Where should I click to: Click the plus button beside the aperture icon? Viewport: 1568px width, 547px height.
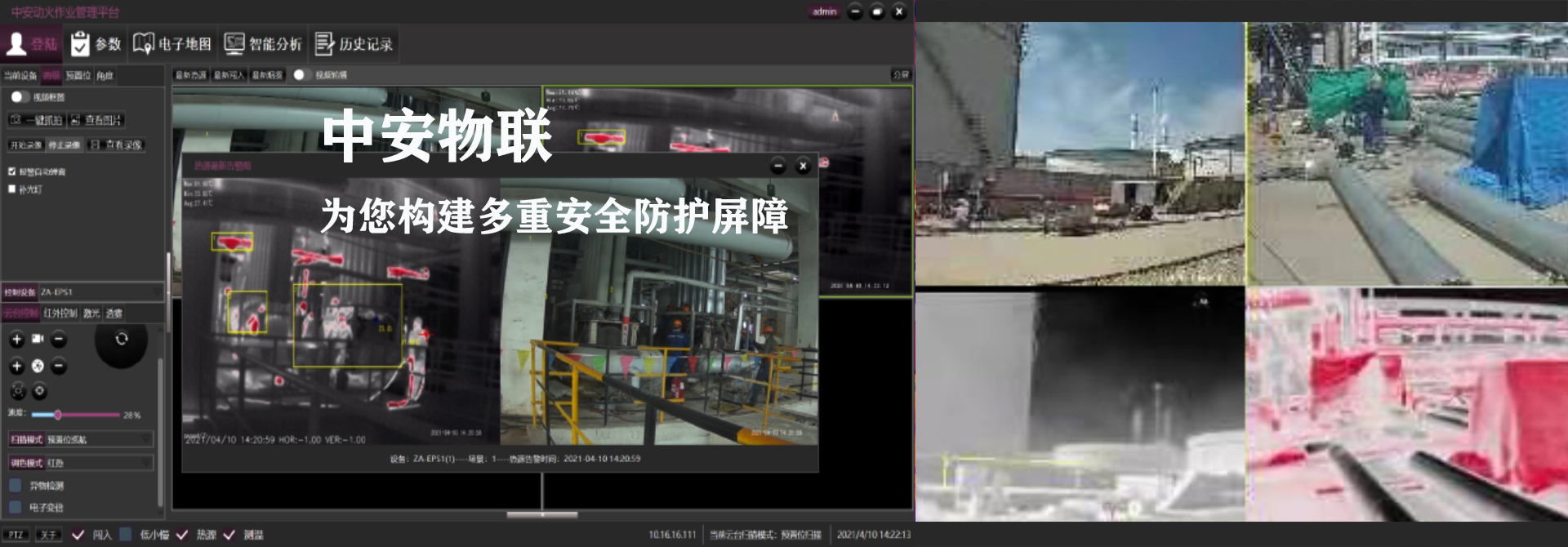click(16, 366)
